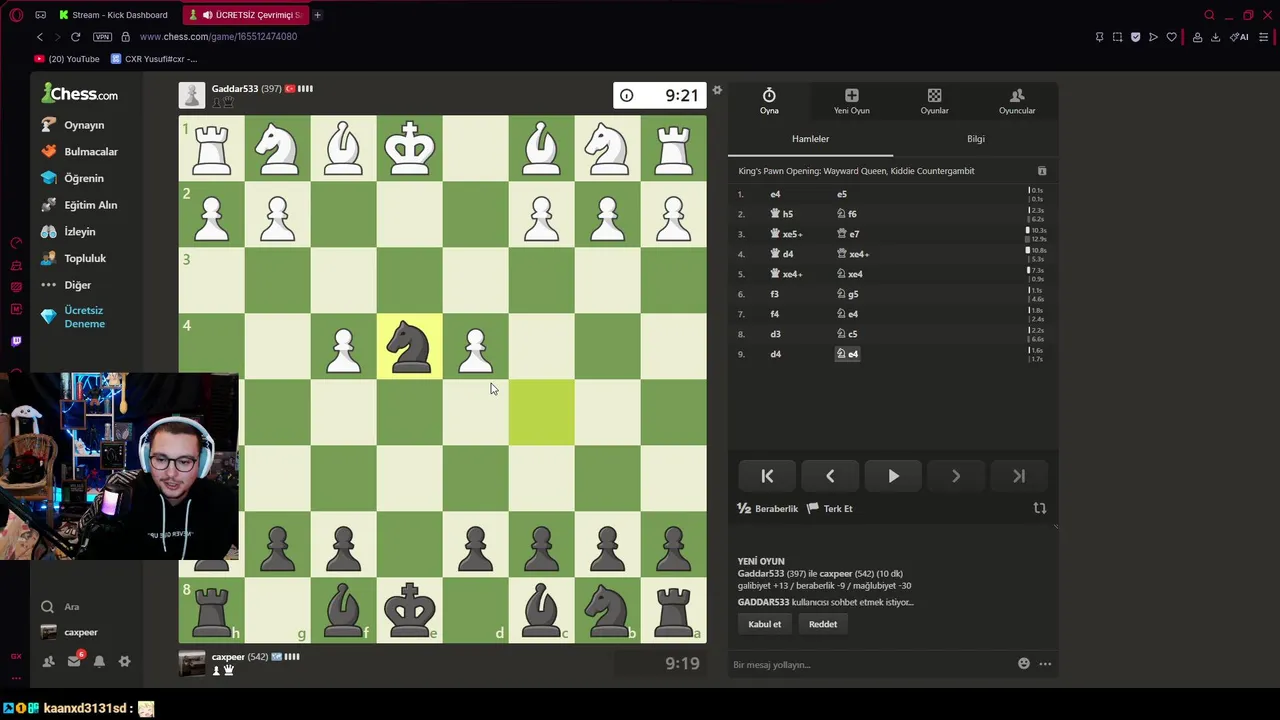
Task: Select the Oyunlar tab
Action: [934, 100]
